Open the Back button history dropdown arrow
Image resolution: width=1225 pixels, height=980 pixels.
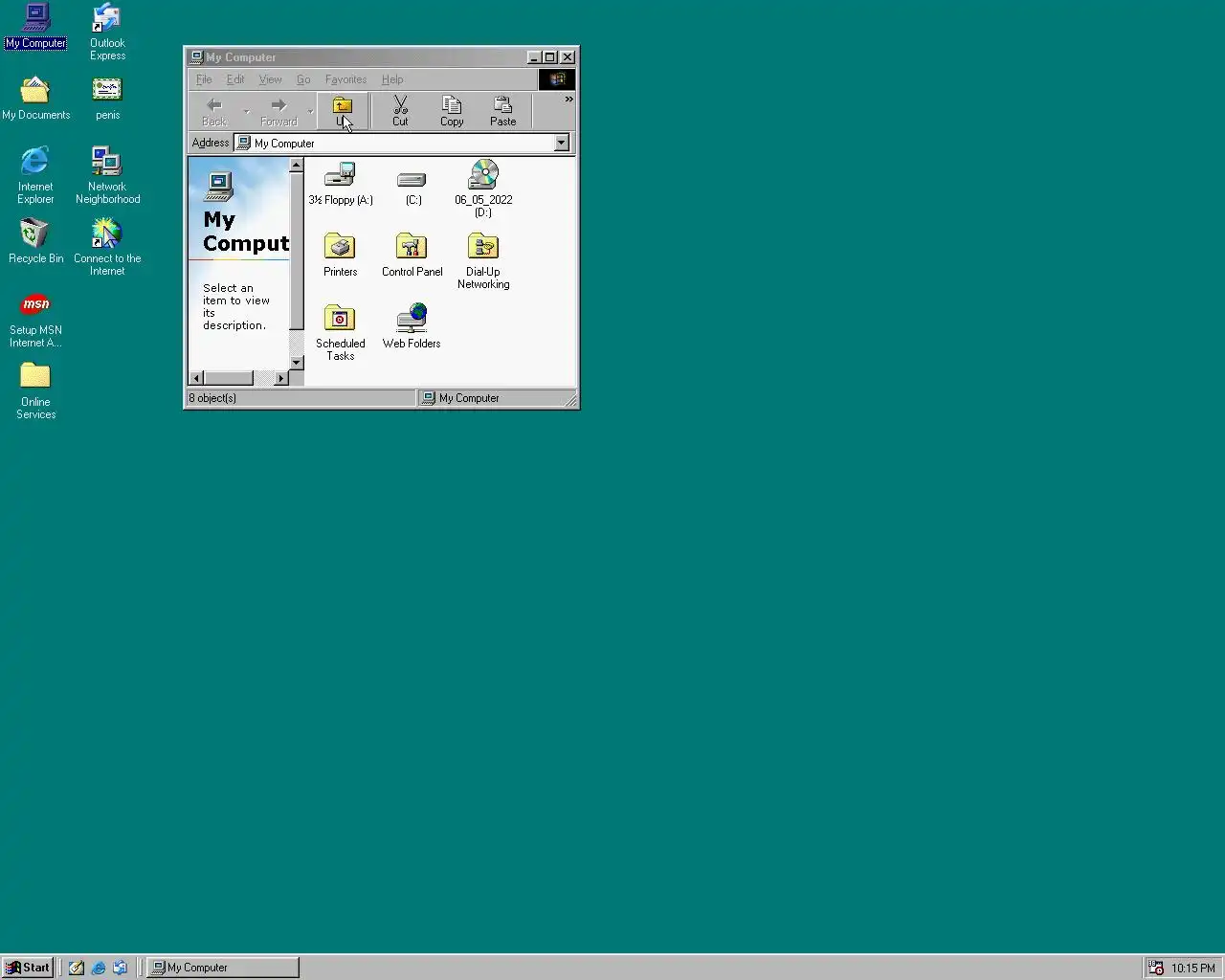tap(246, 112)
